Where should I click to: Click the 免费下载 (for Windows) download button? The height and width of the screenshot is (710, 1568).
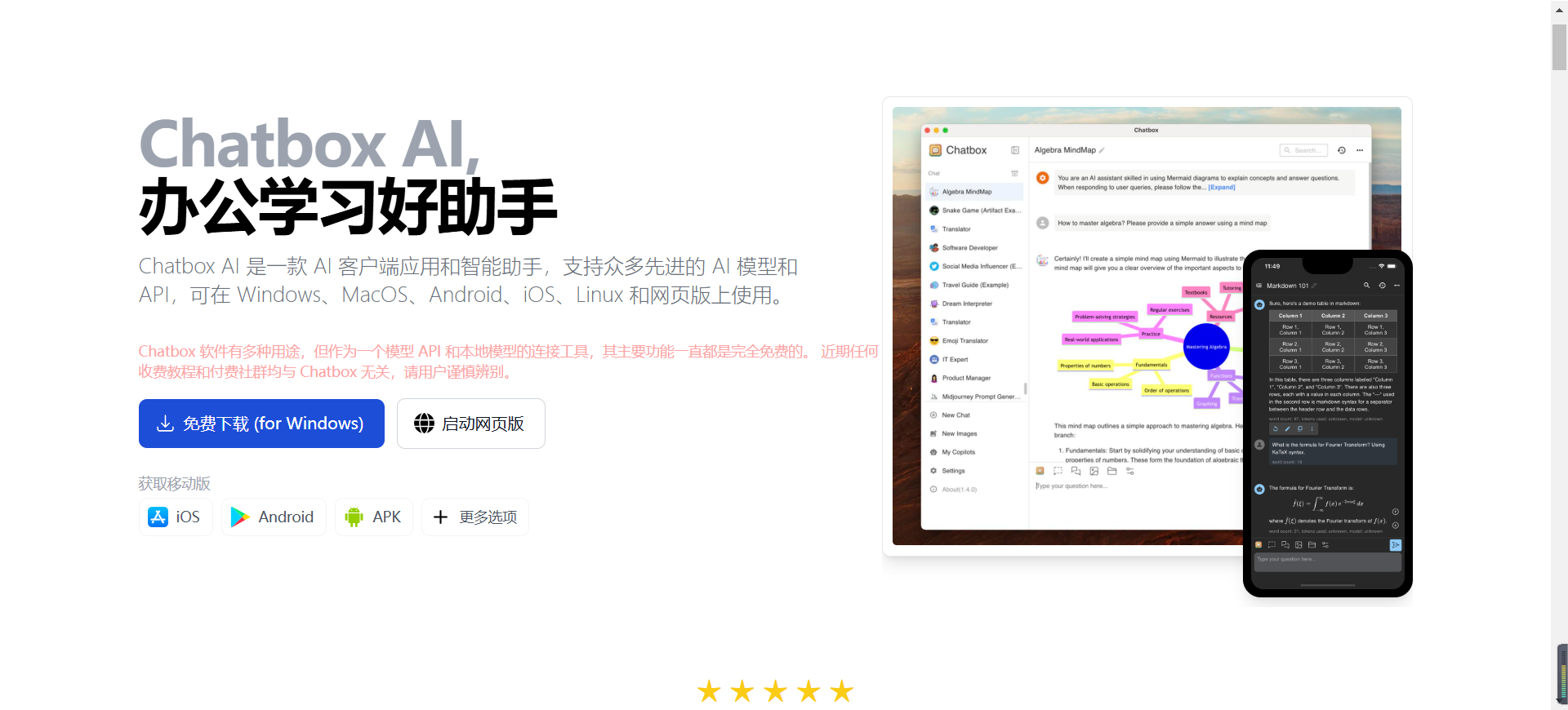261,424
